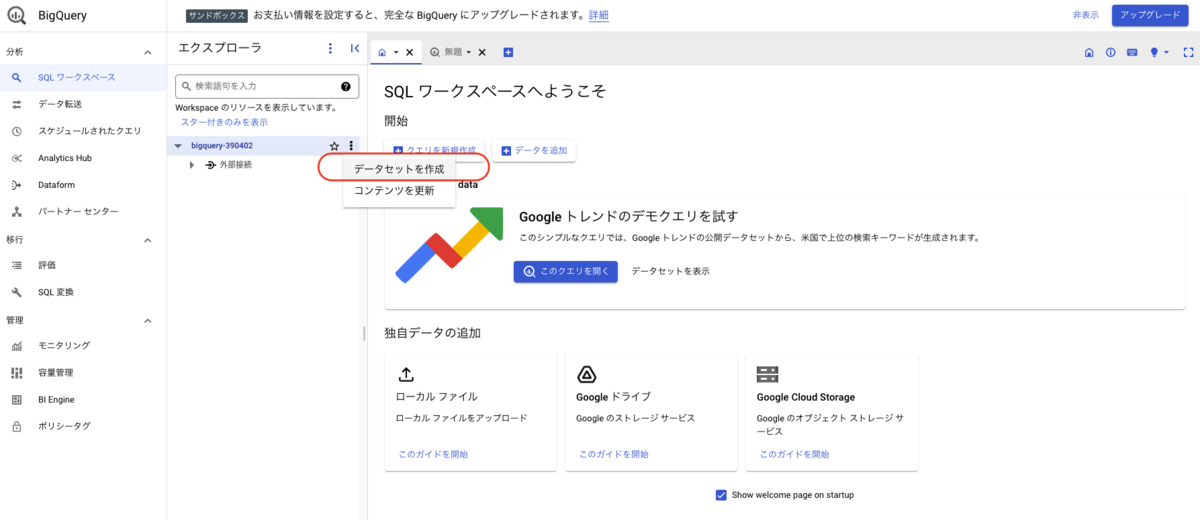Open guide link under Google ドライブ
This screenshot has width=1200, height=520.
[613, 454]
